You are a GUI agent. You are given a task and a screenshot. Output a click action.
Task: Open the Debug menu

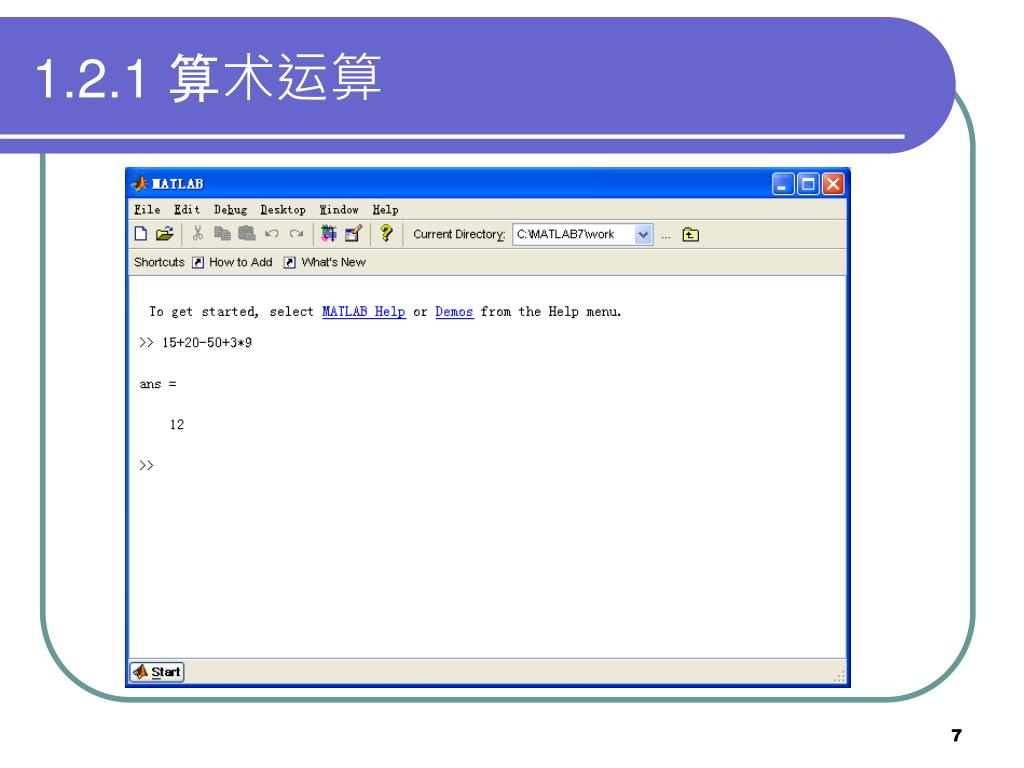pos(231,210)
